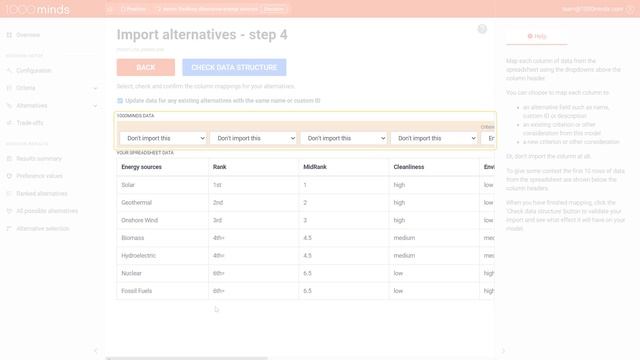
Task: Open mapping dropdown above Rank column
Action: (x=253, y=138)
